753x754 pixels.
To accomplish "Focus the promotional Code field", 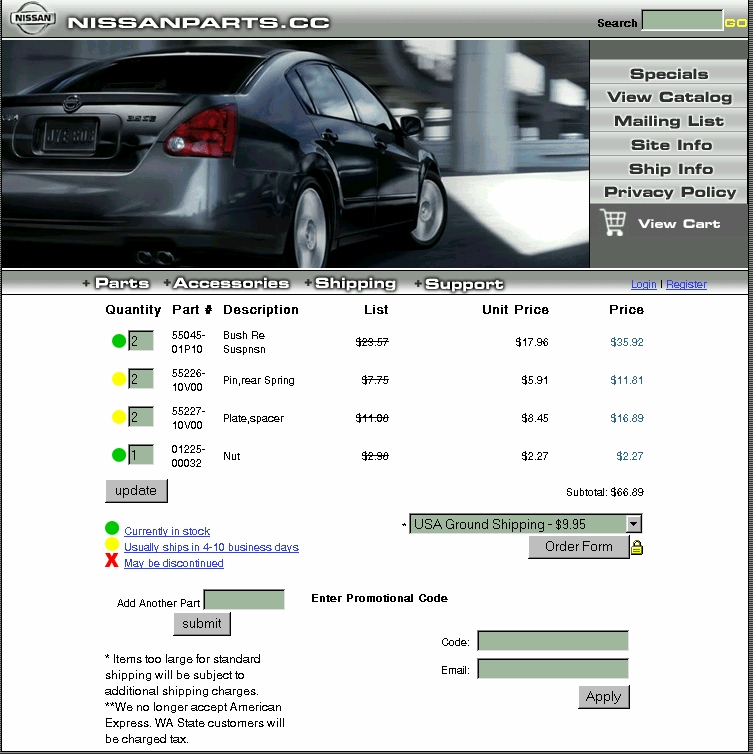I will 552,641.
